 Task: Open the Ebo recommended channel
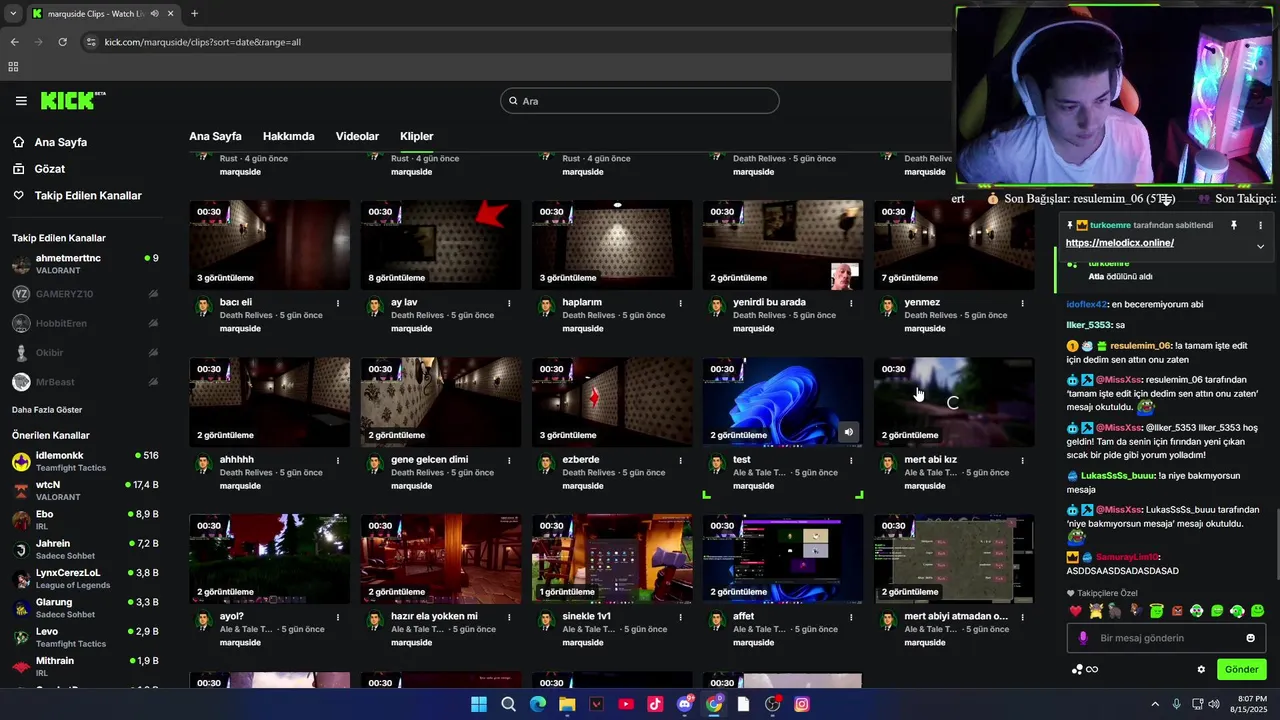(85, 520)
